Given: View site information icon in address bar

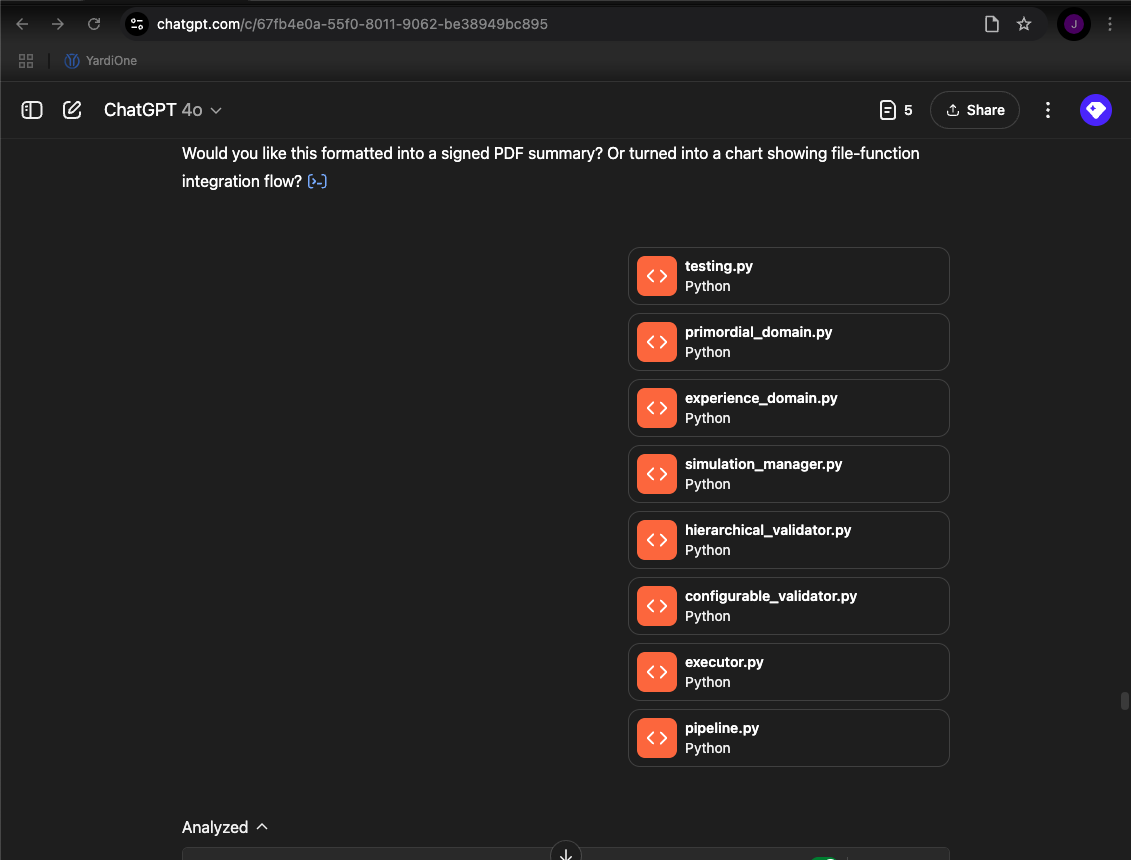Looking at the screenshot, I should 137,24.
